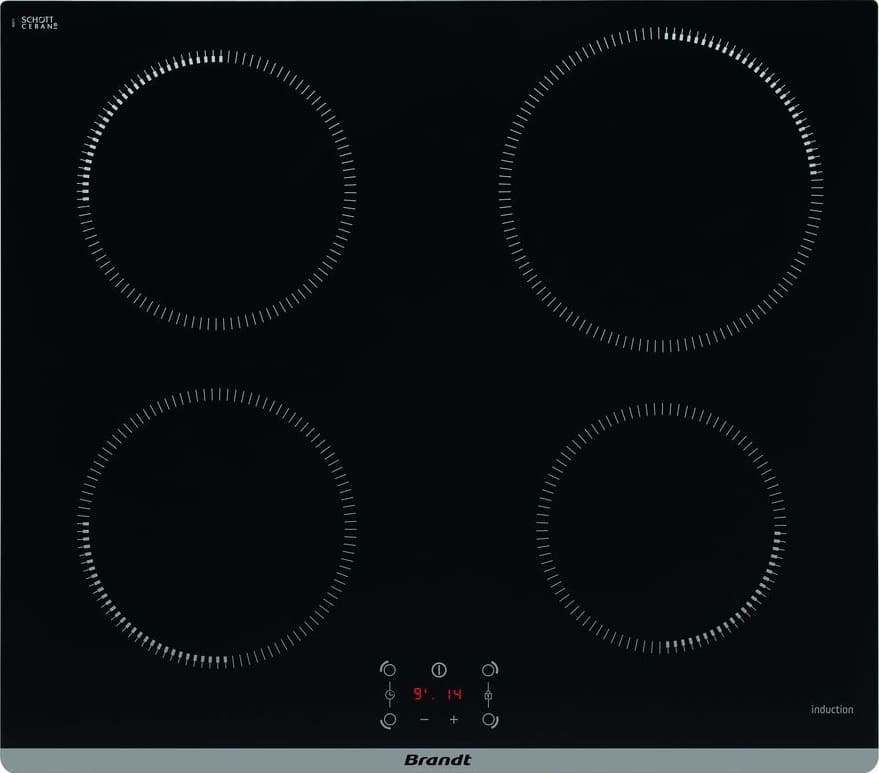Tap the front-right zone selector icon
This screenshot has height=773, width=879.
(x=489, y=720)
